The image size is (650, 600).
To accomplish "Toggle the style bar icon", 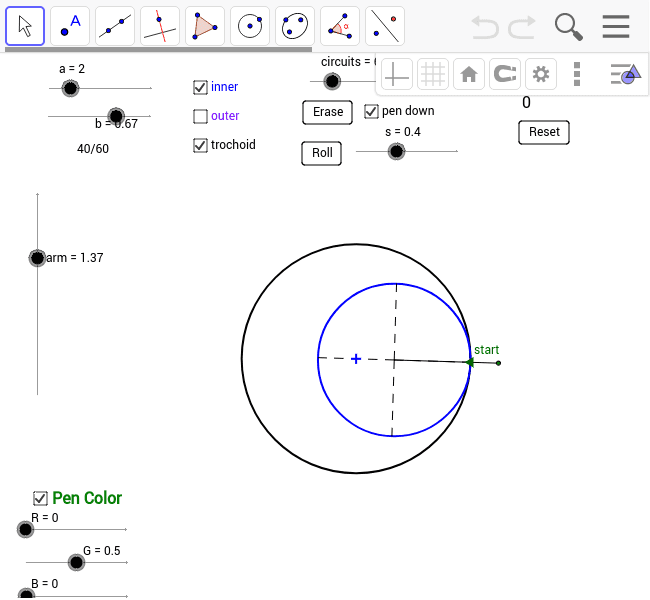I will pos(626,74).
